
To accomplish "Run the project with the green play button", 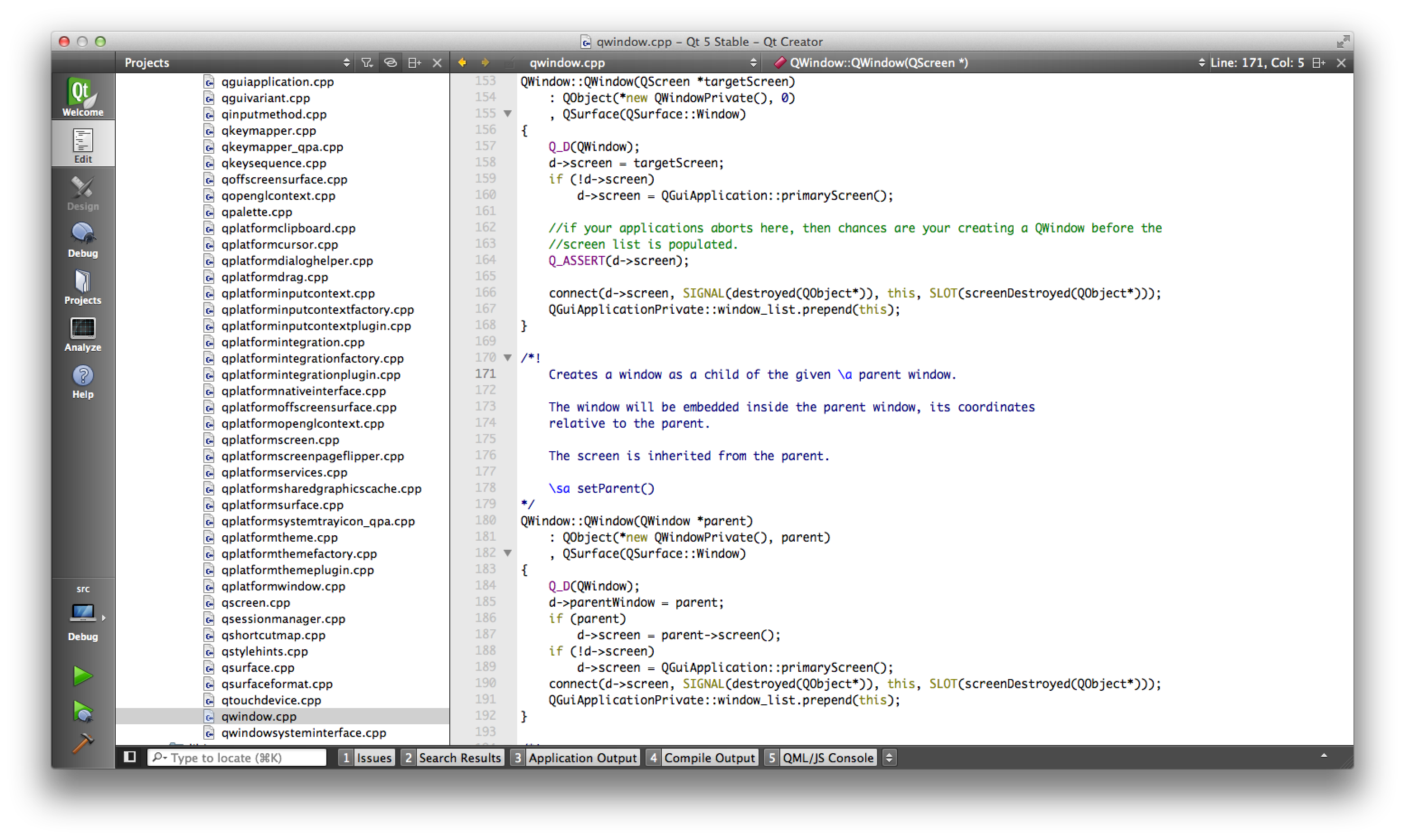I will pos(83,675).
